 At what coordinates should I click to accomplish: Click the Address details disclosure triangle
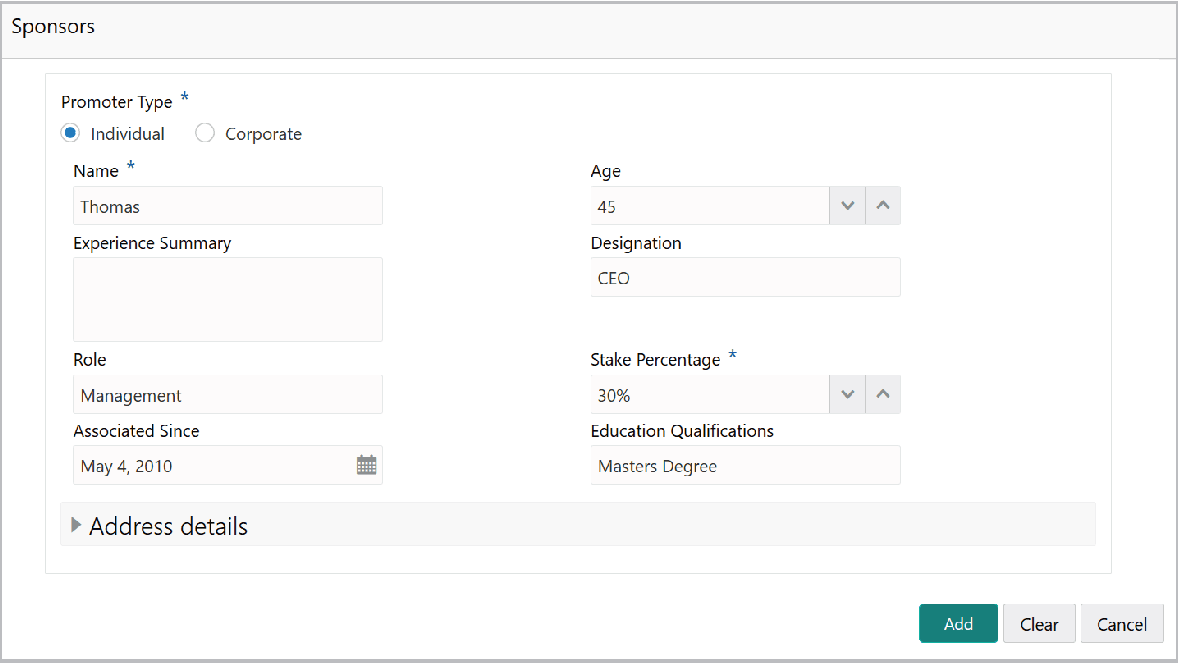click(x=76, y=524)
